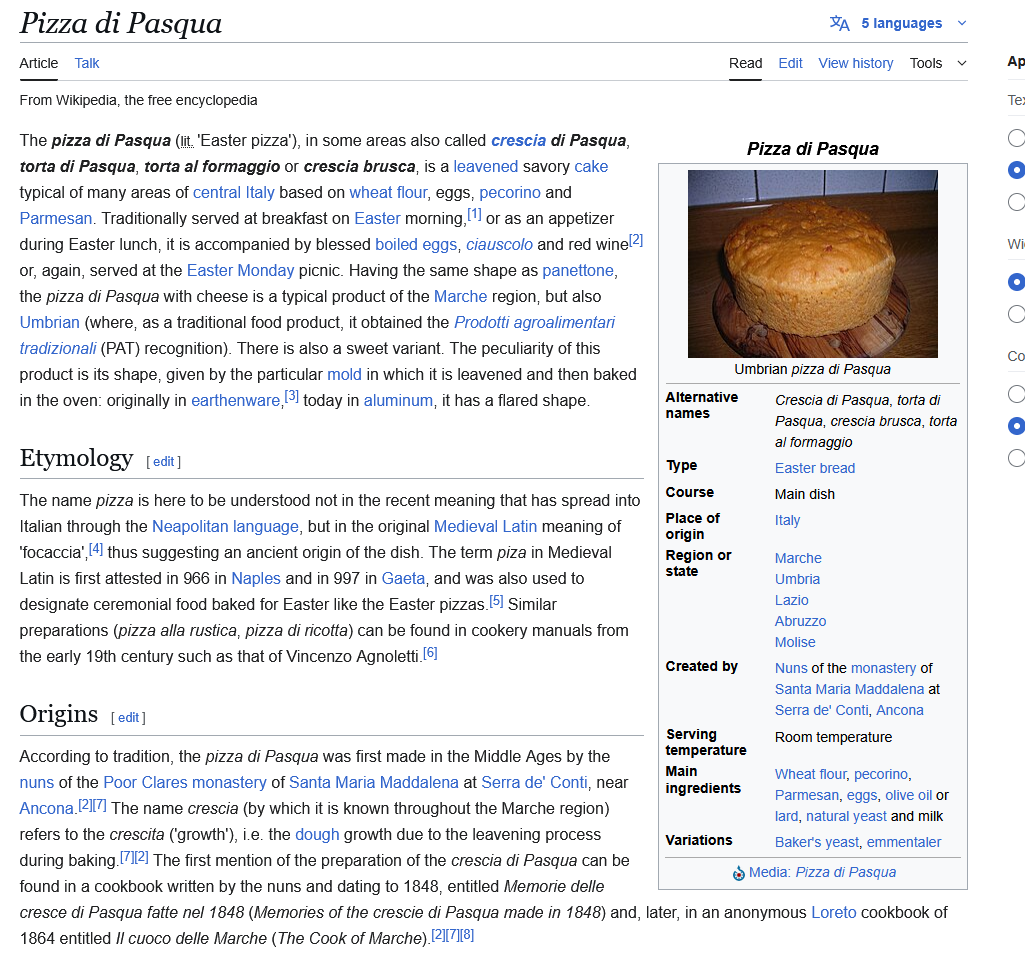This screenshot has width=1025, height=976.
Task: Open Media: Pizza di Pasqua link
Action: (x=822, y=872)
